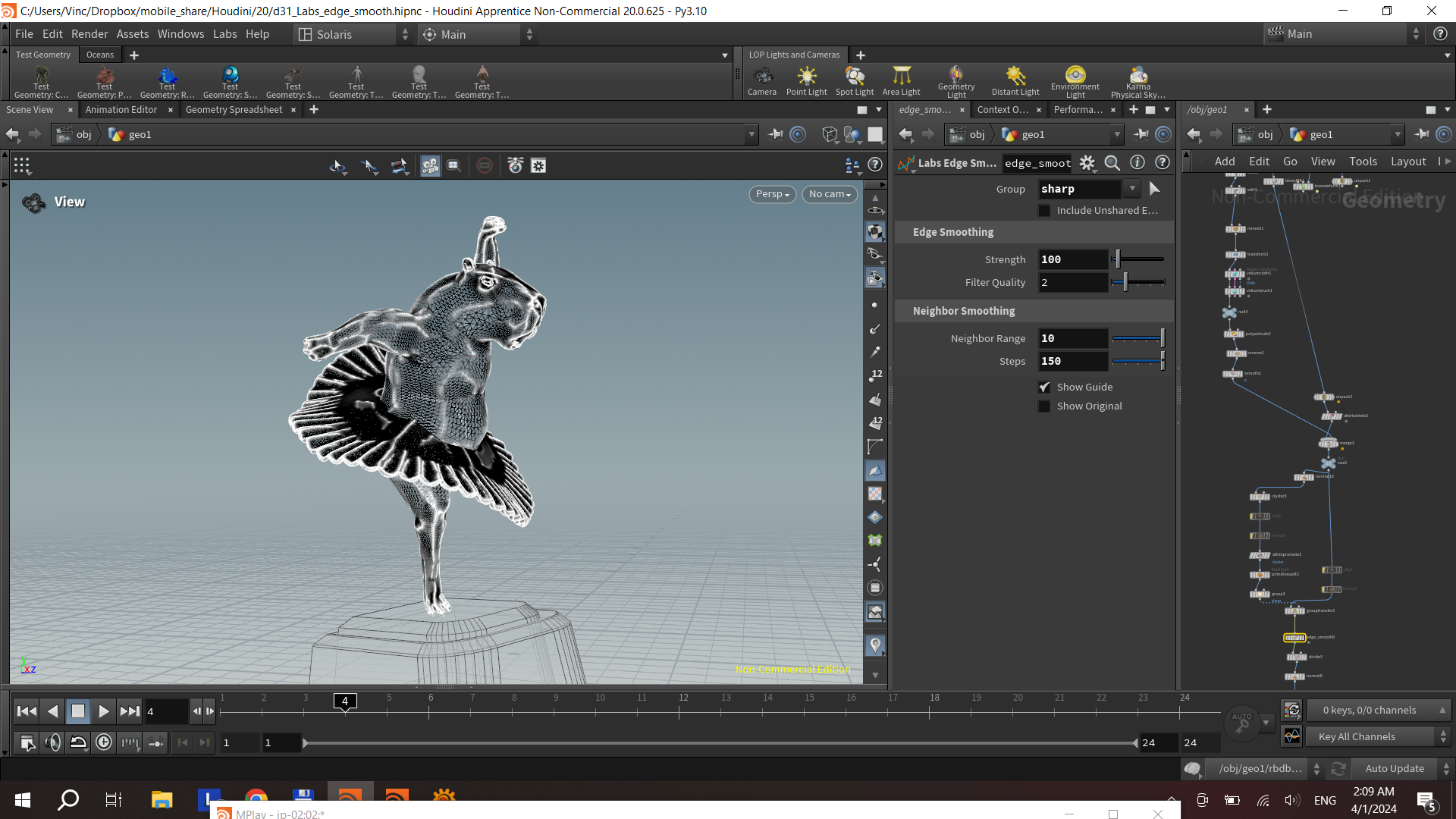
Task: Open the Labs menu
Action: pyautogui.click(x=224, y=34)
